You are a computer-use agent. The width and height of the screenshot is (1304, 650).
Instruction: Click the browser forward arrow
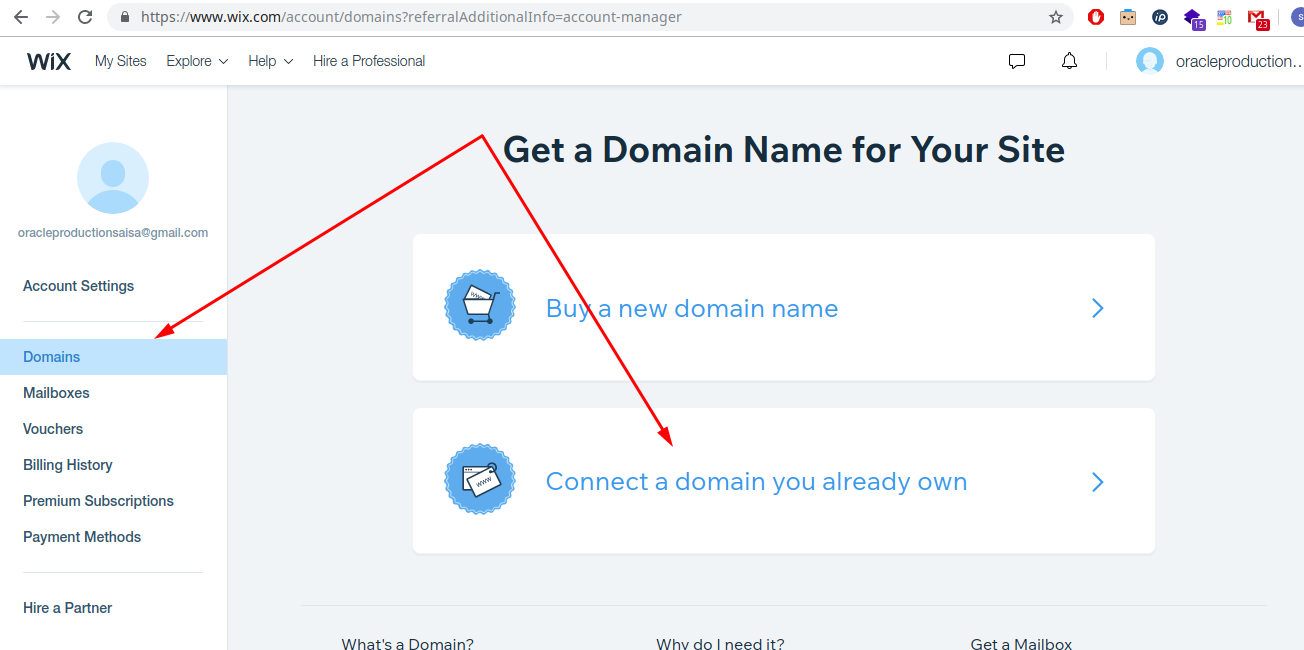coord(53,17)
